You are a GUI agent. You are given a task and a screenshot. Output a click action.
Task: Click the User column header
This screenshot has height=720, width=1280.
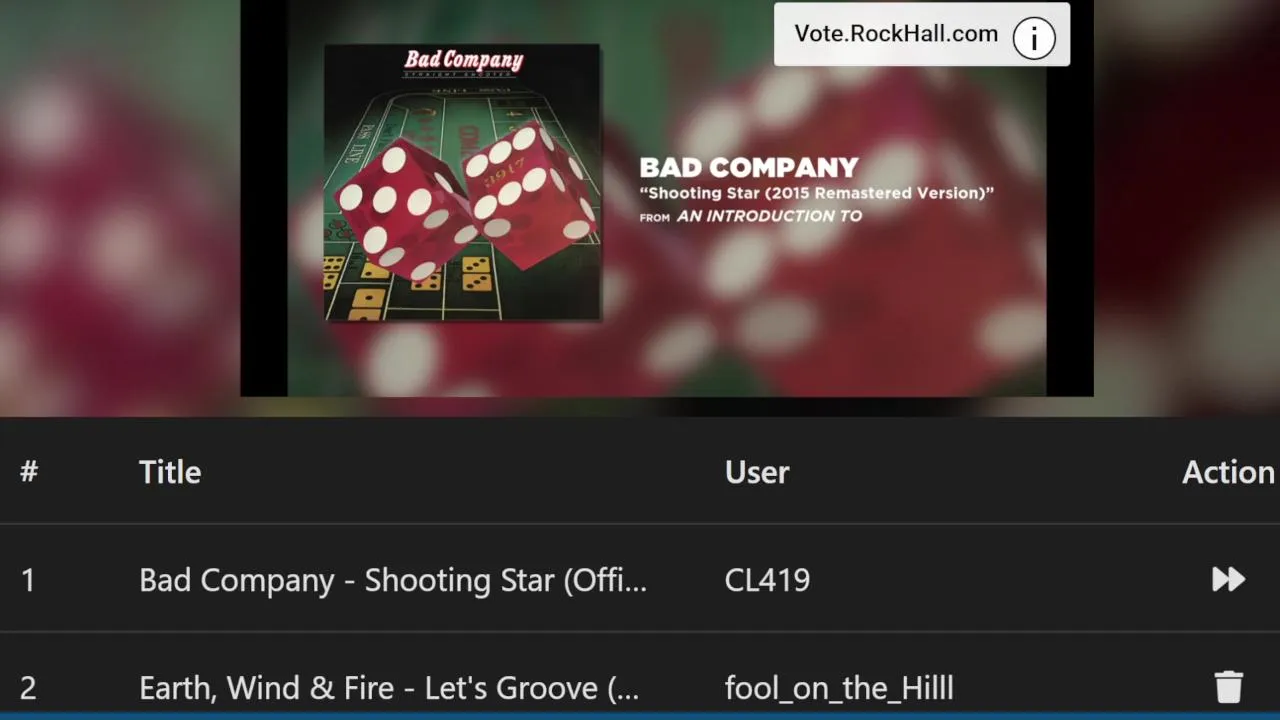[x=757, y=472]
